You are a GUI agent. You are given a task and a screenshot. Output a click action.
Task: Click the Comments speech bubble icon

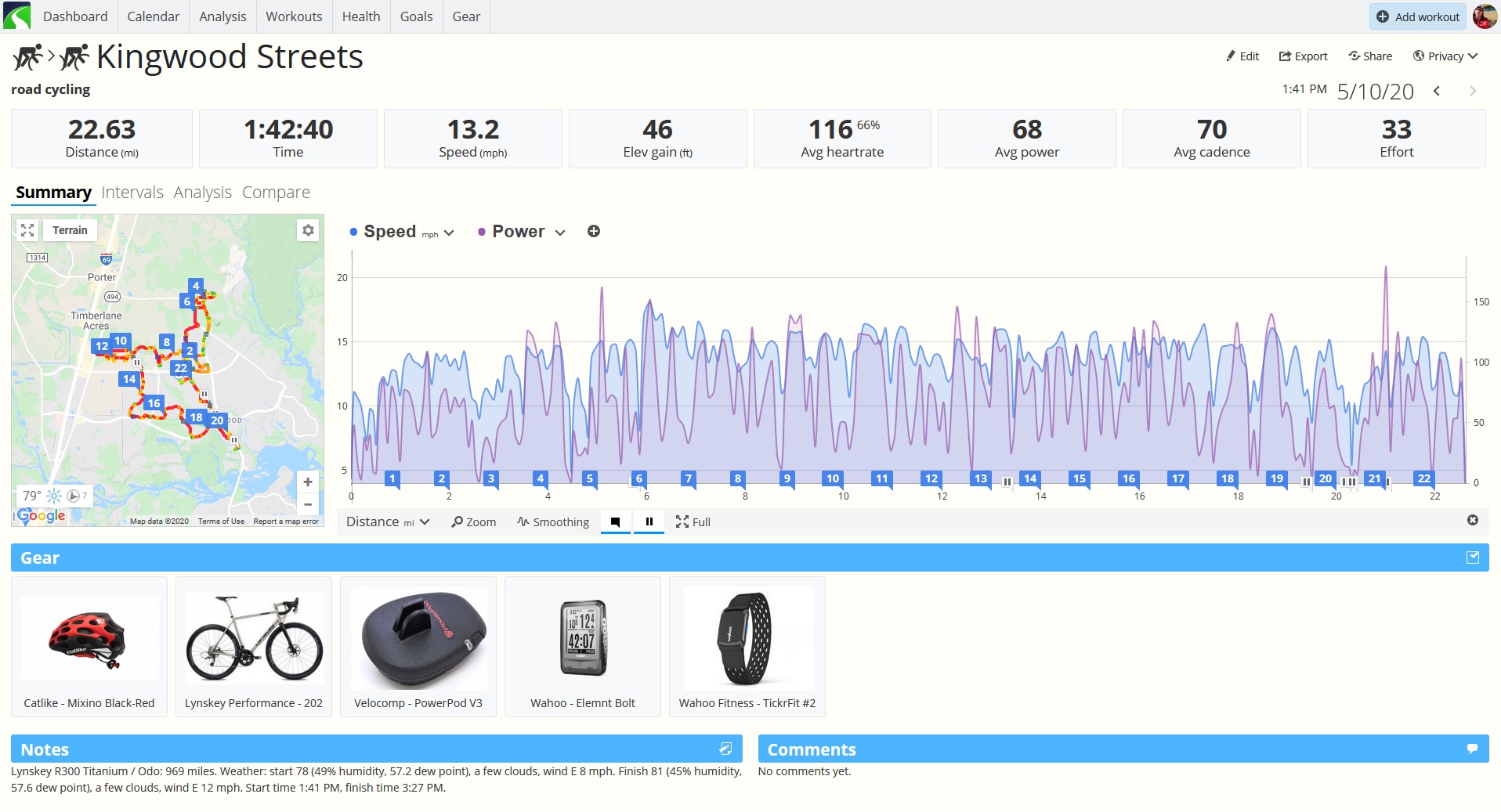(1472, 749)
